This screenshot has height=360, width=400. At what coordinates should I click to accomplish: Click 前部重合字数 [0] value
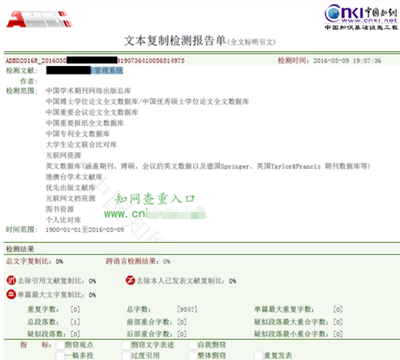182,322
